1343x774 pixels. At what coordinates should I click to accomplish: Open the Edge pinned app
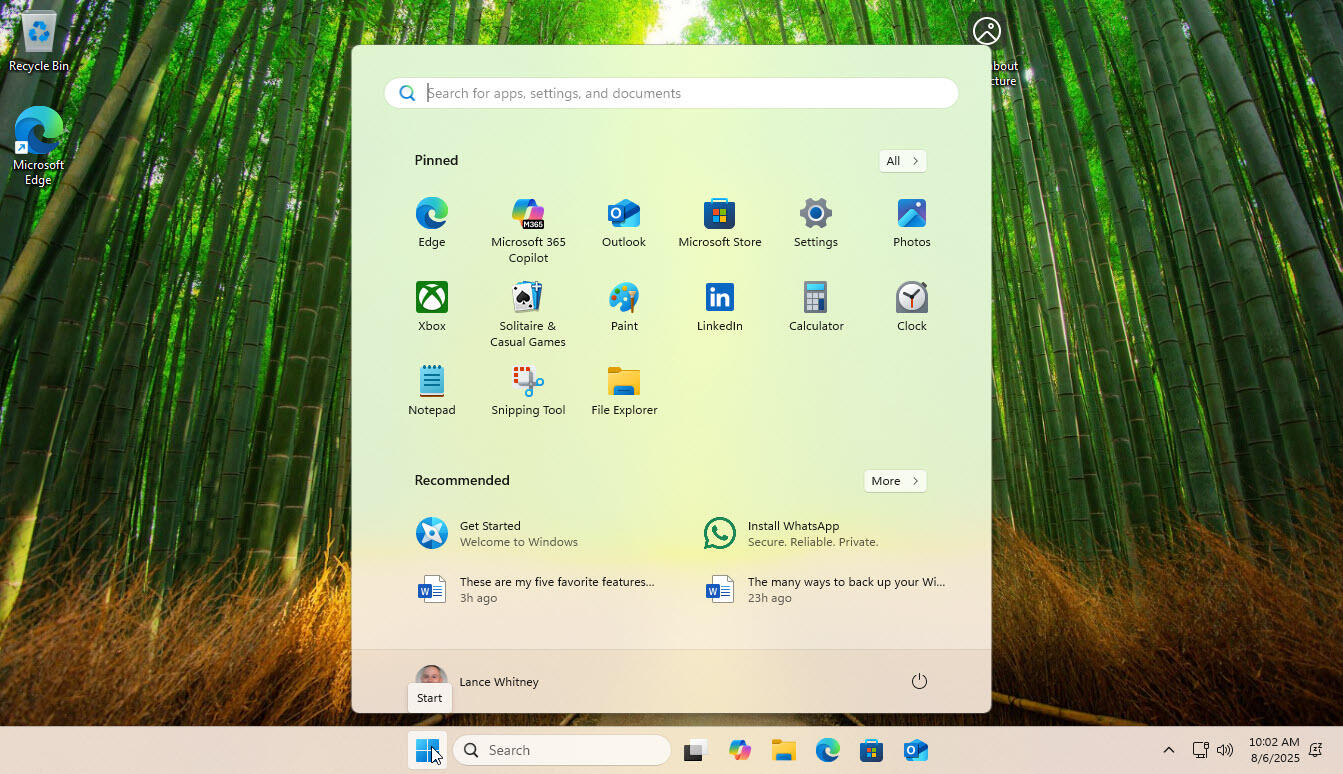431,221
